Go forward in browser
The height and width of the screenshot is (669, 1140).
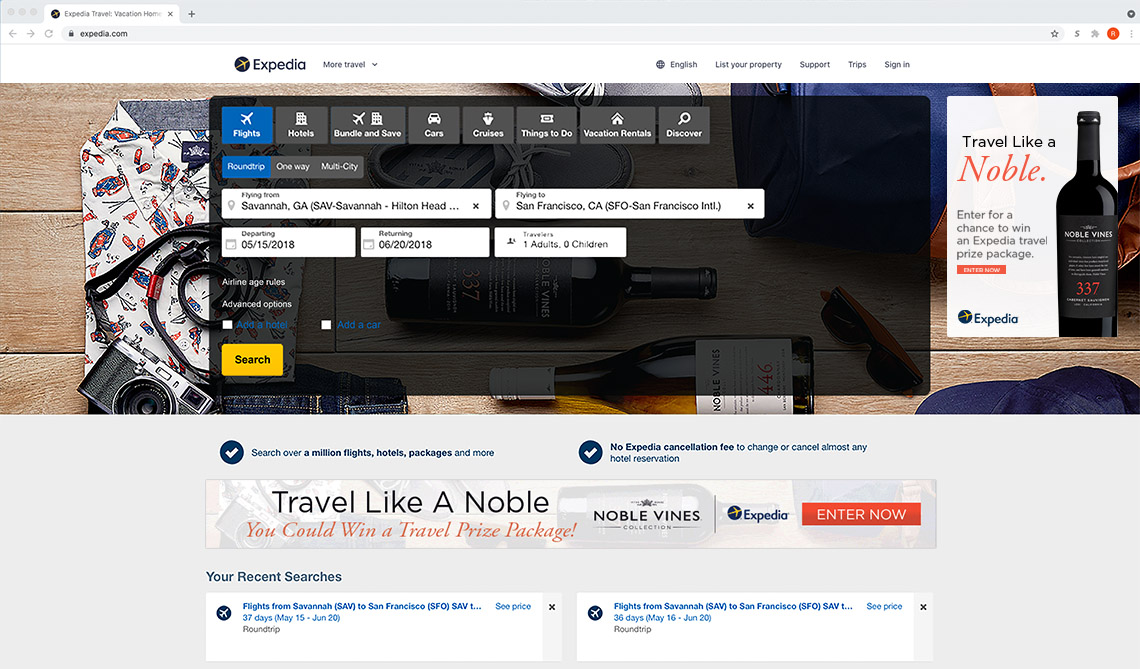pos(31,33)
